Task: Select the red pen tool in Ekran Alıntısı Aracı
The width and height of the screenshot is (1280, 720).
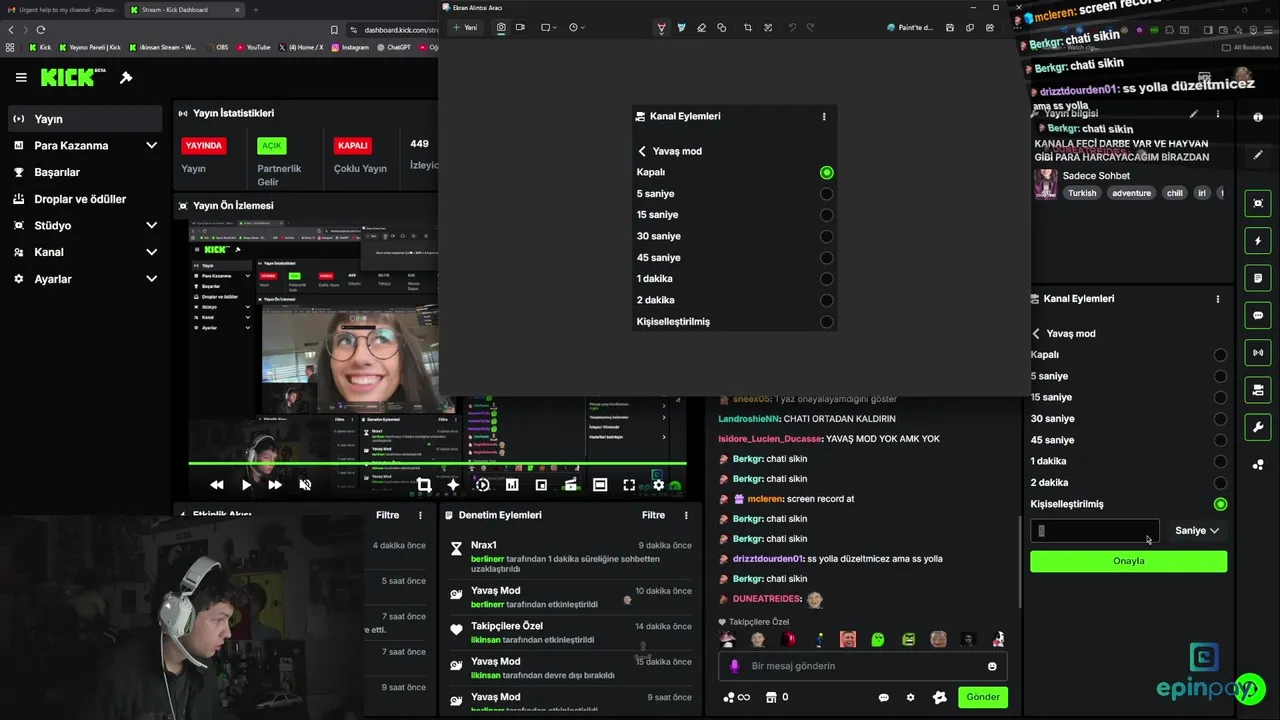Action: pos(661,28)
